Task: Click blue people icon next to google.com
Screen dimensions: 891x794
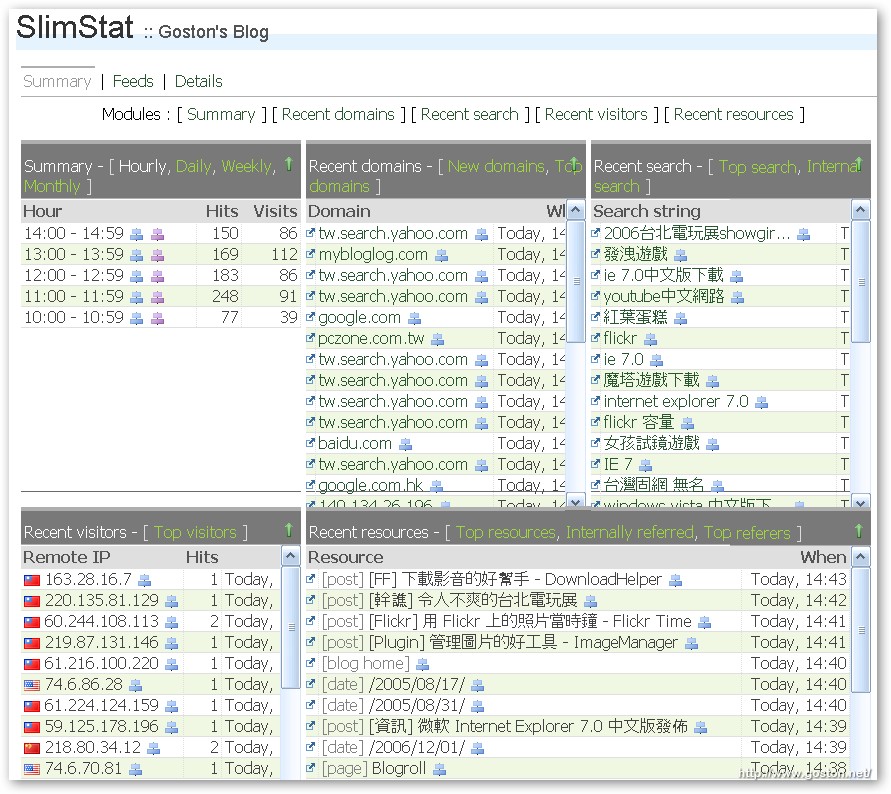Action: (x=415, y=319)
